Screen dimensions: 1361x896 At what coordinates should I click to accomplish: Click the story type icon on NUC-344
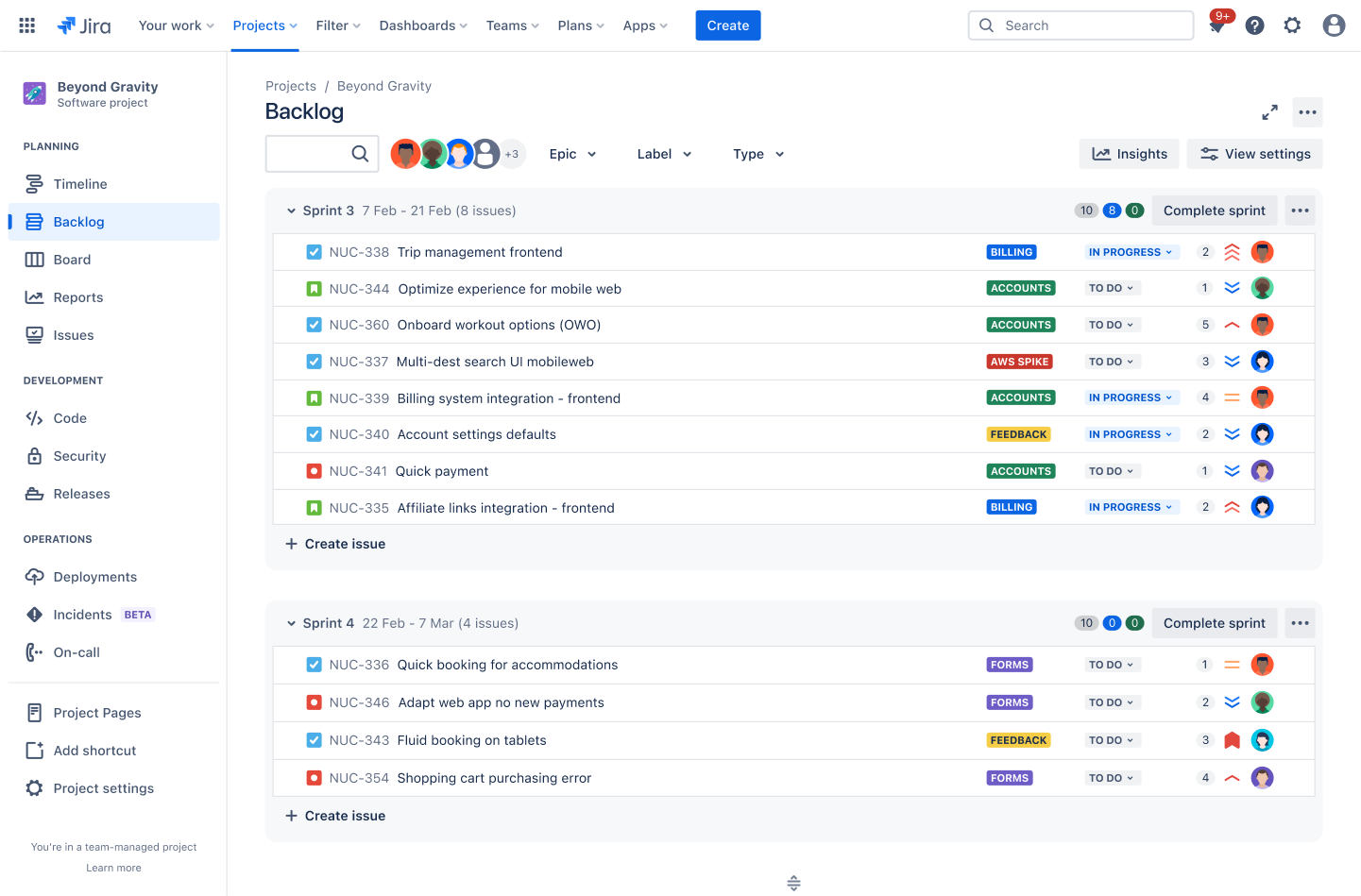314,287
